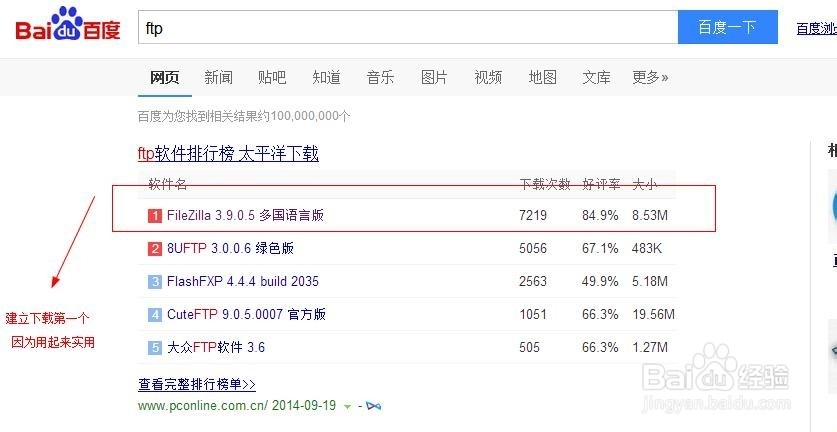Click the result count text 100,000,000个
Screen dimensions: 837x432
311,116
